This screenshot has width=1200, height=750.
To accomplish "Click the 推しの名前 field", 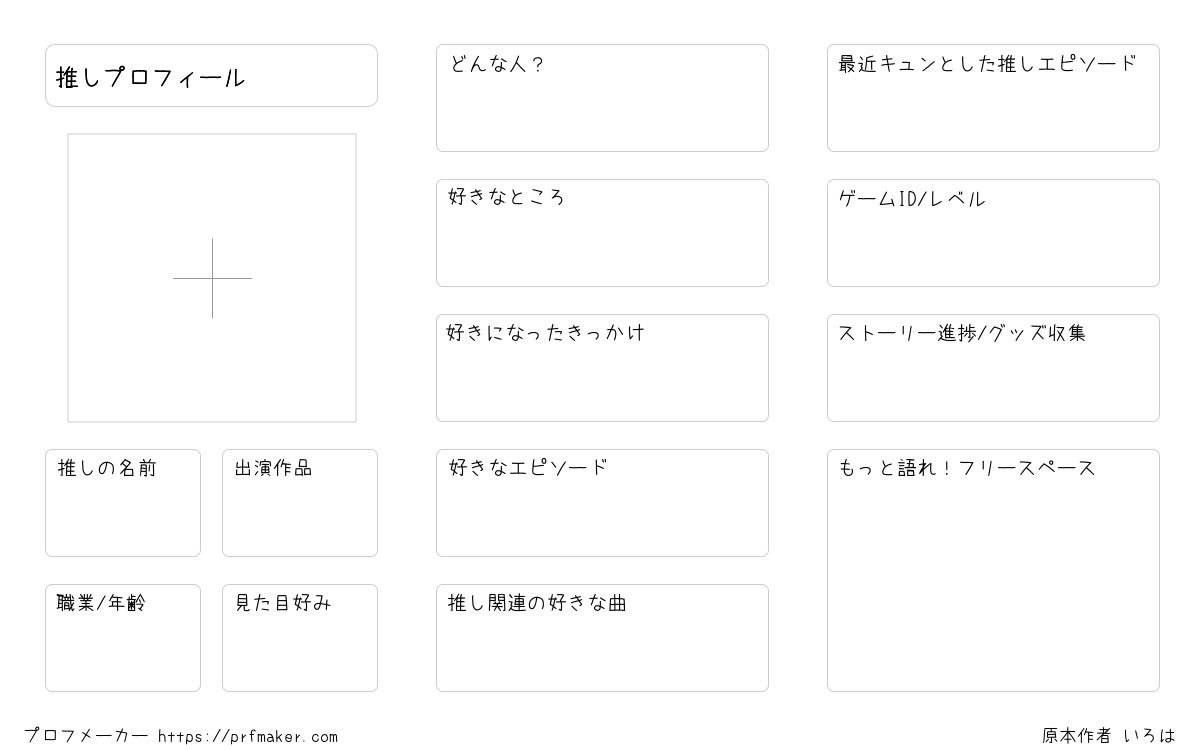I will (123, 503).
